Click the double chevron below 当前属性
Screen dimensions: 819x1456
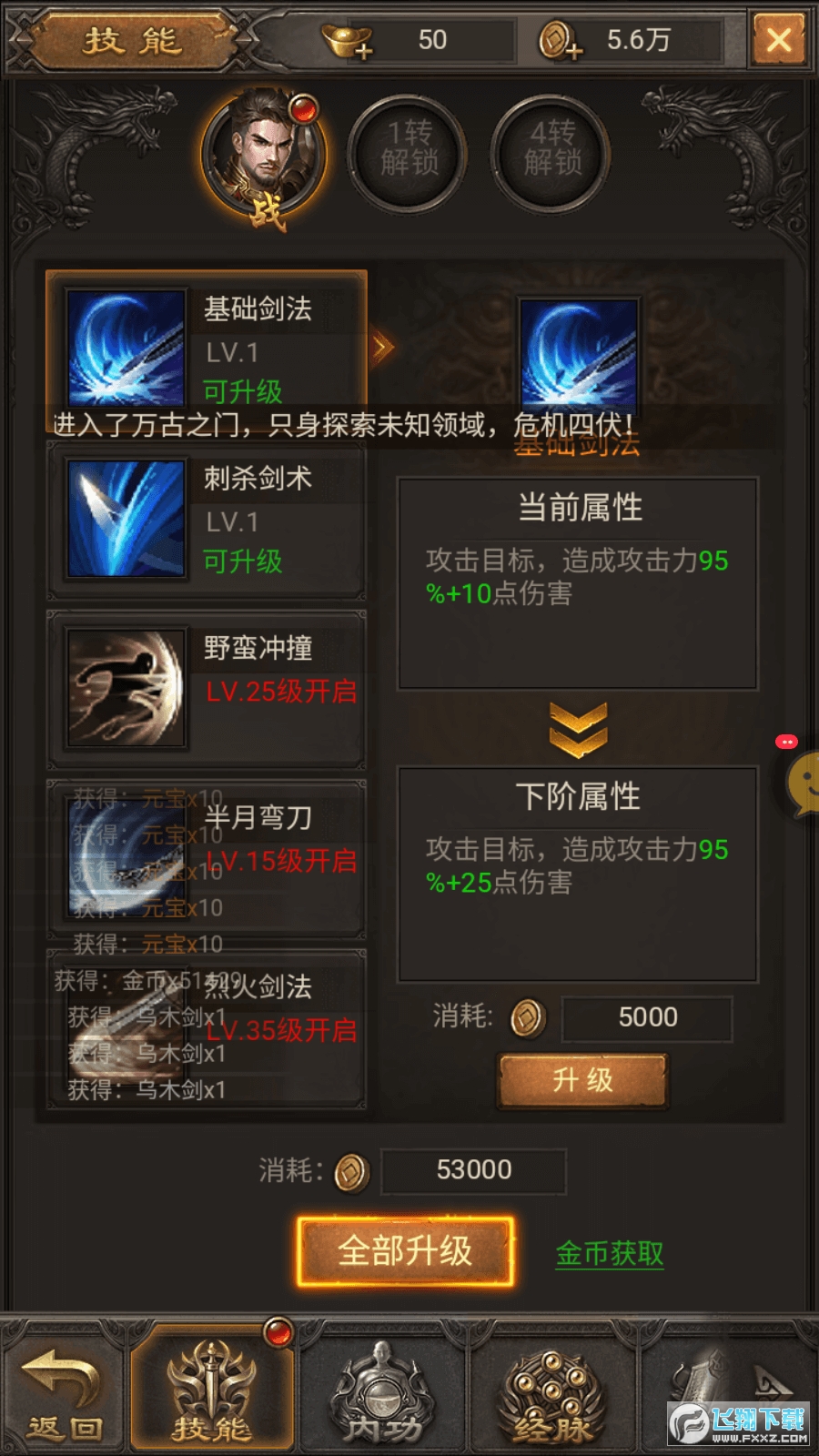578,729
